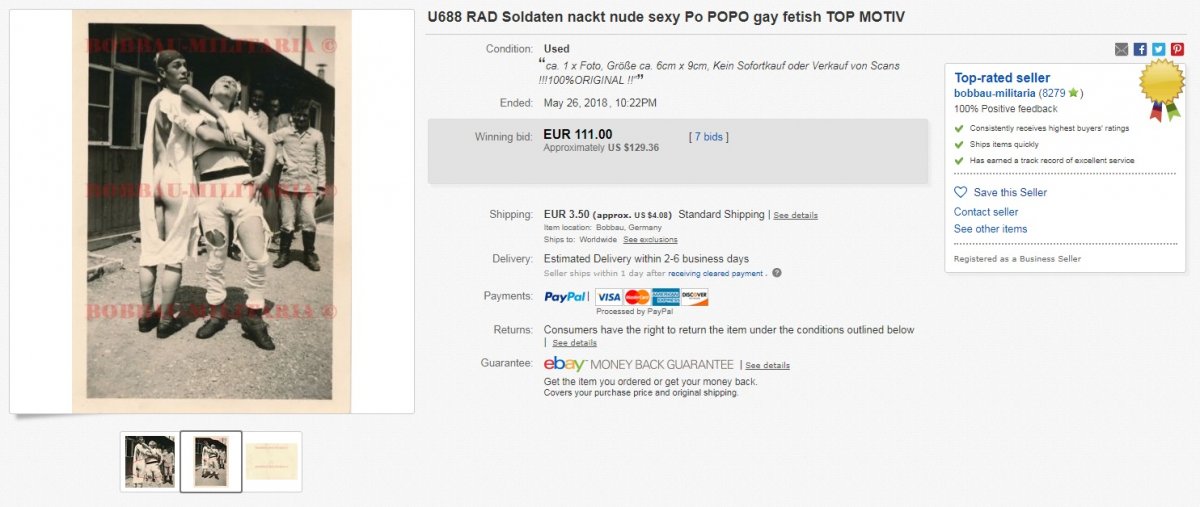The height and width of the screenshot is (507, 1200).
Task: View the 7 bids history
Action: (709, 137)
